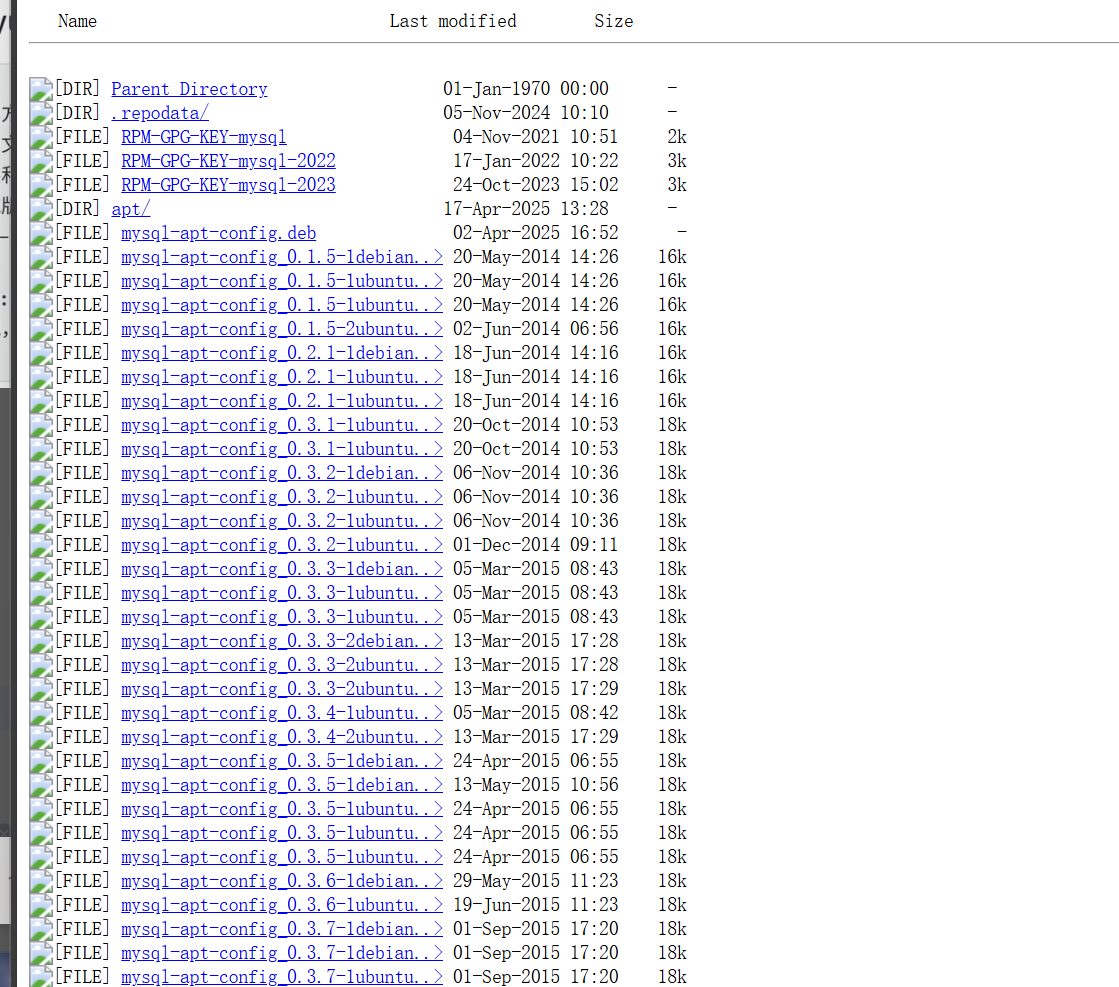Screen dimensions: 1119x987
Task: Open the .repodata/ directory link
Action: pyautogui.click(x=160, y=113)
